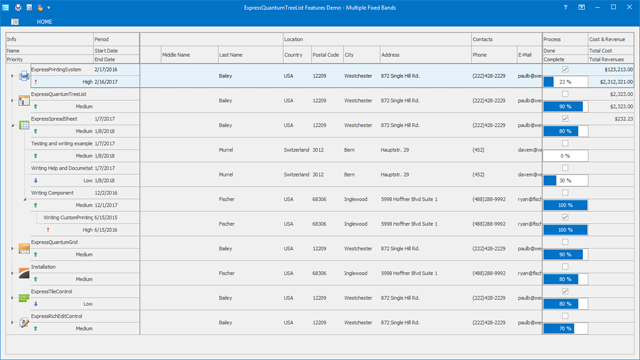Click the ExpressRichEditControl pencil icon
Viewport: 640px width, 360px height.
[x=24, y=322]
